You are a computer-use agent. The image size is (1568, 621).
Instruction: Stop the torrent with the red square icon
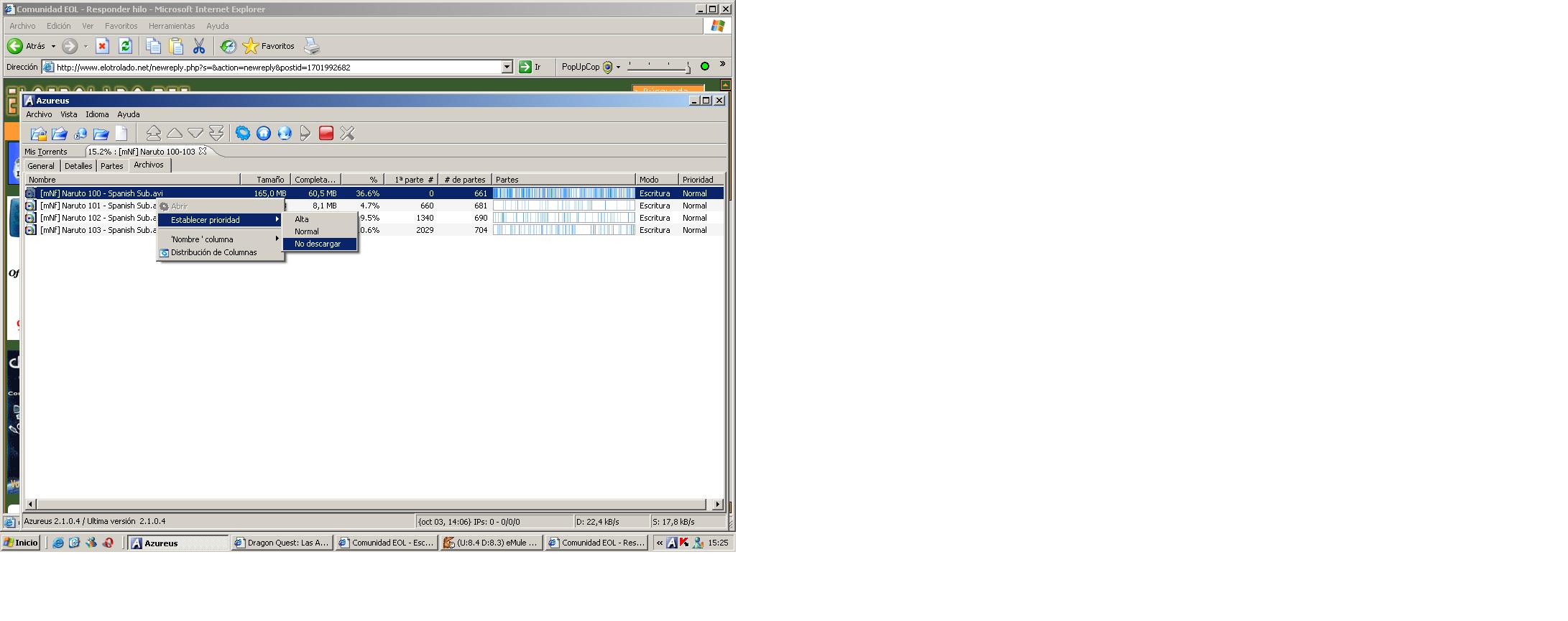(326, 133)
